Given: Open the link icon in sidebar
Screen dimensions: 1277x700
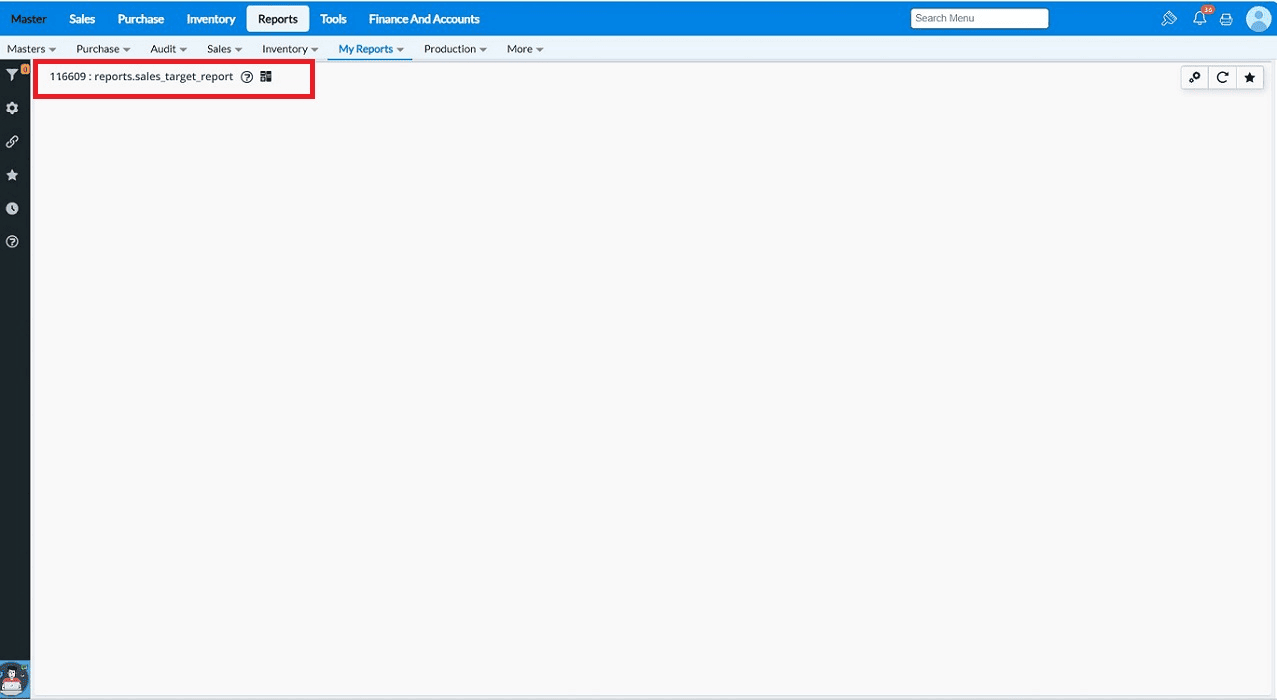Looking at the screenshot, I should [x=12, y=142].
